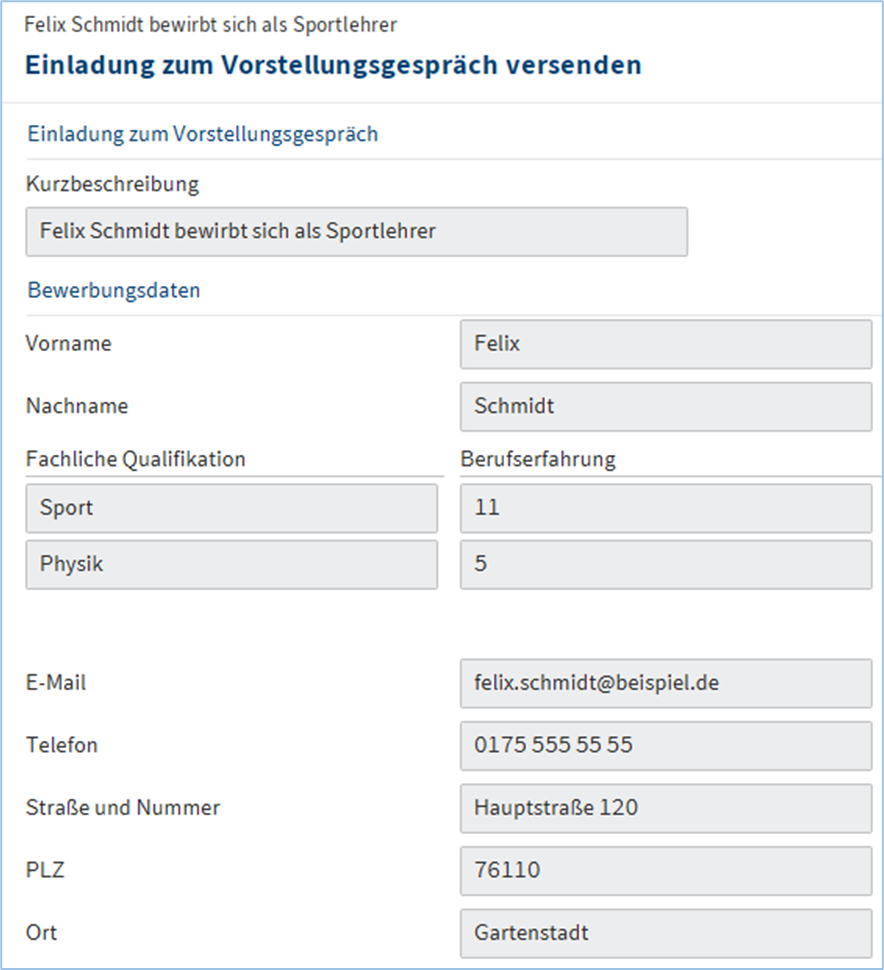Click the Telefon number field
The width and height of the screenshot is (884, 970).
pyautogui.click(x=665, y=745)
